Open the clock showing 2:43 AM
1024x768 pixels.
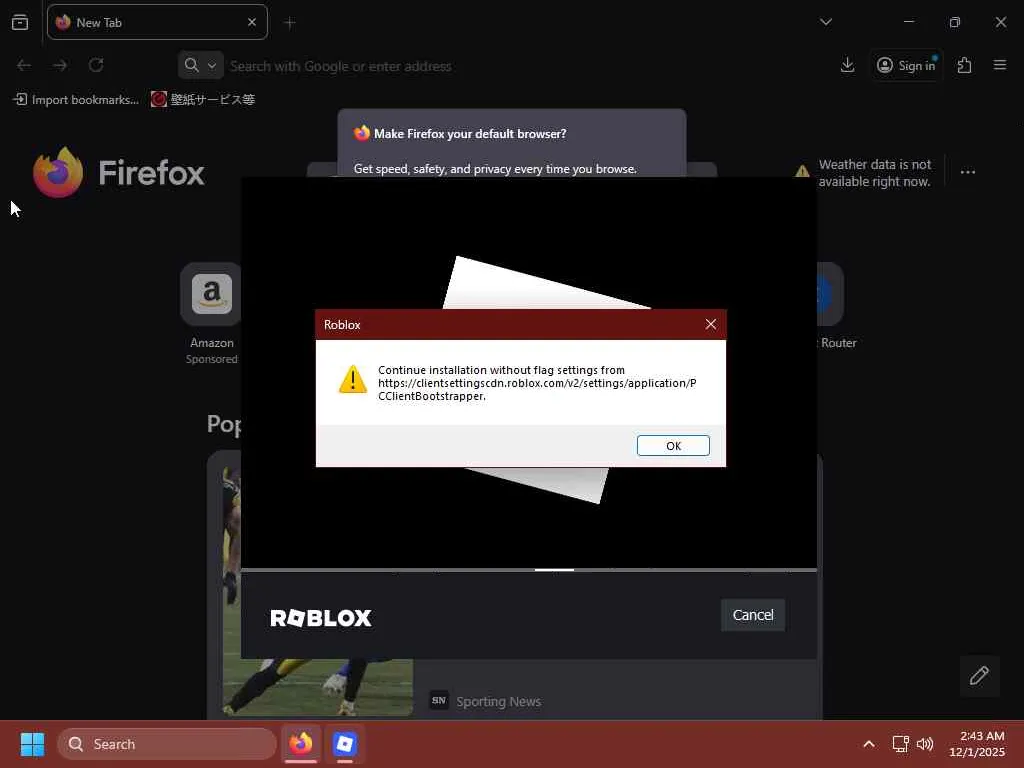point(977,744)
